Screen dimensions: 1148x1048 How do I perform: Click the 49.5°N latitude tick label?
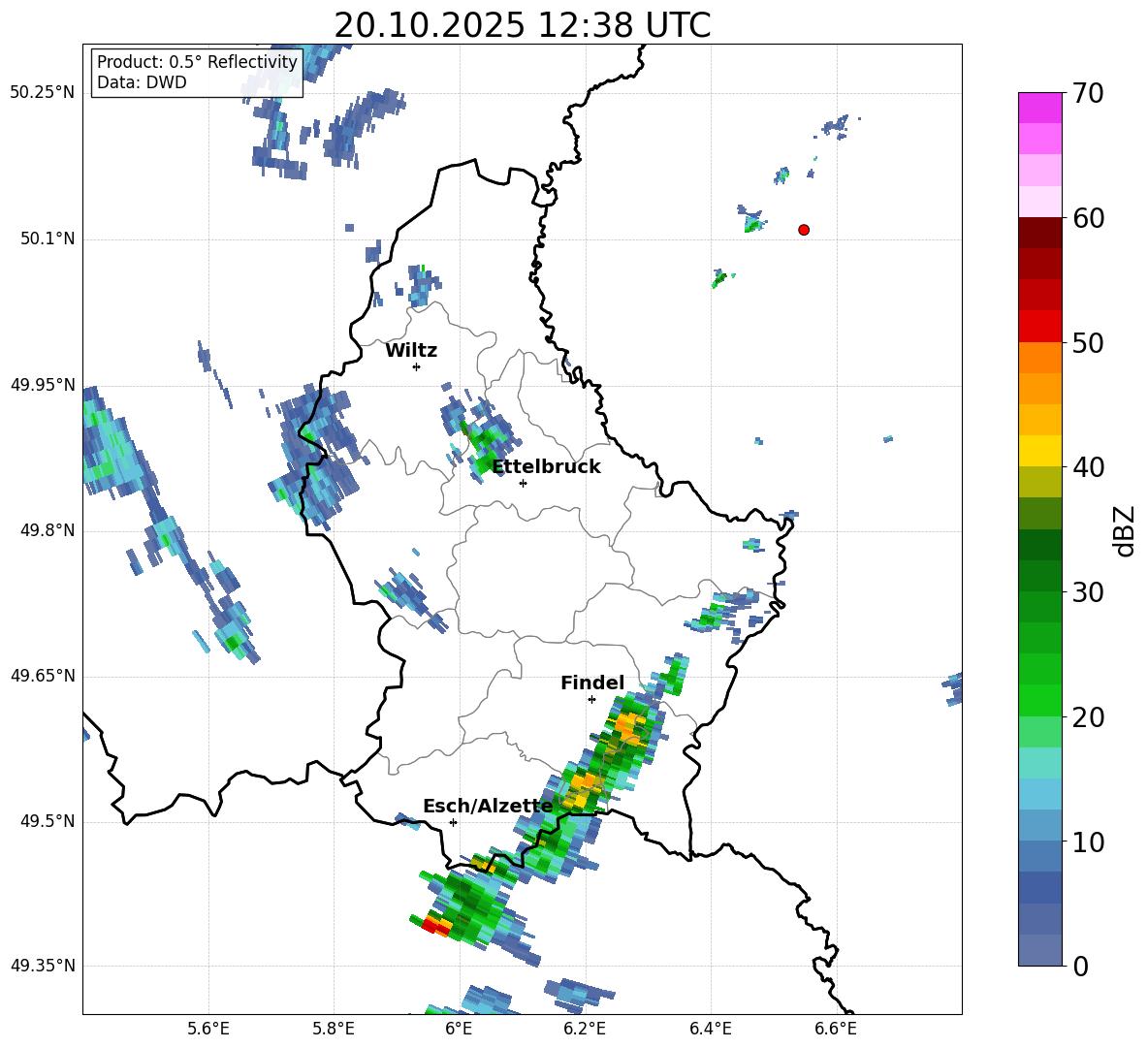[48, 821]
